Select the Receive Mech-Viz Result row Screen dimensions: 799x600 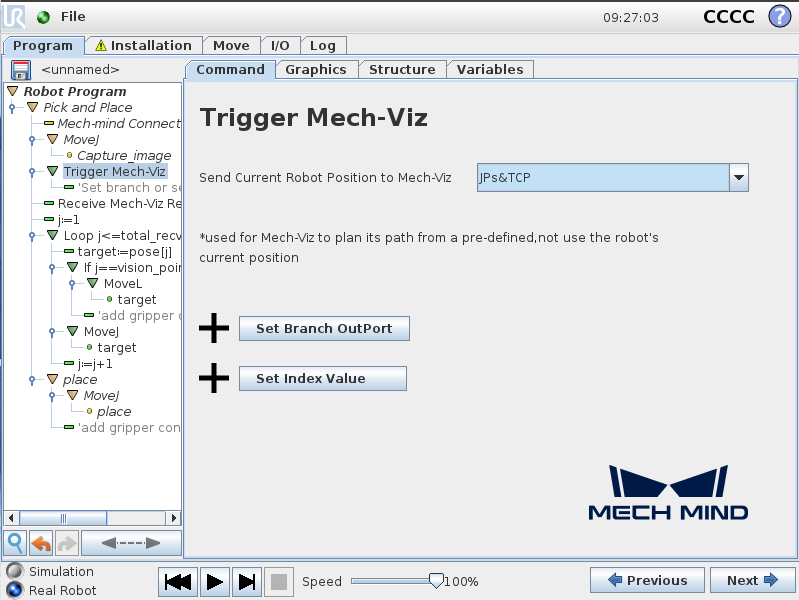(119, 203)
